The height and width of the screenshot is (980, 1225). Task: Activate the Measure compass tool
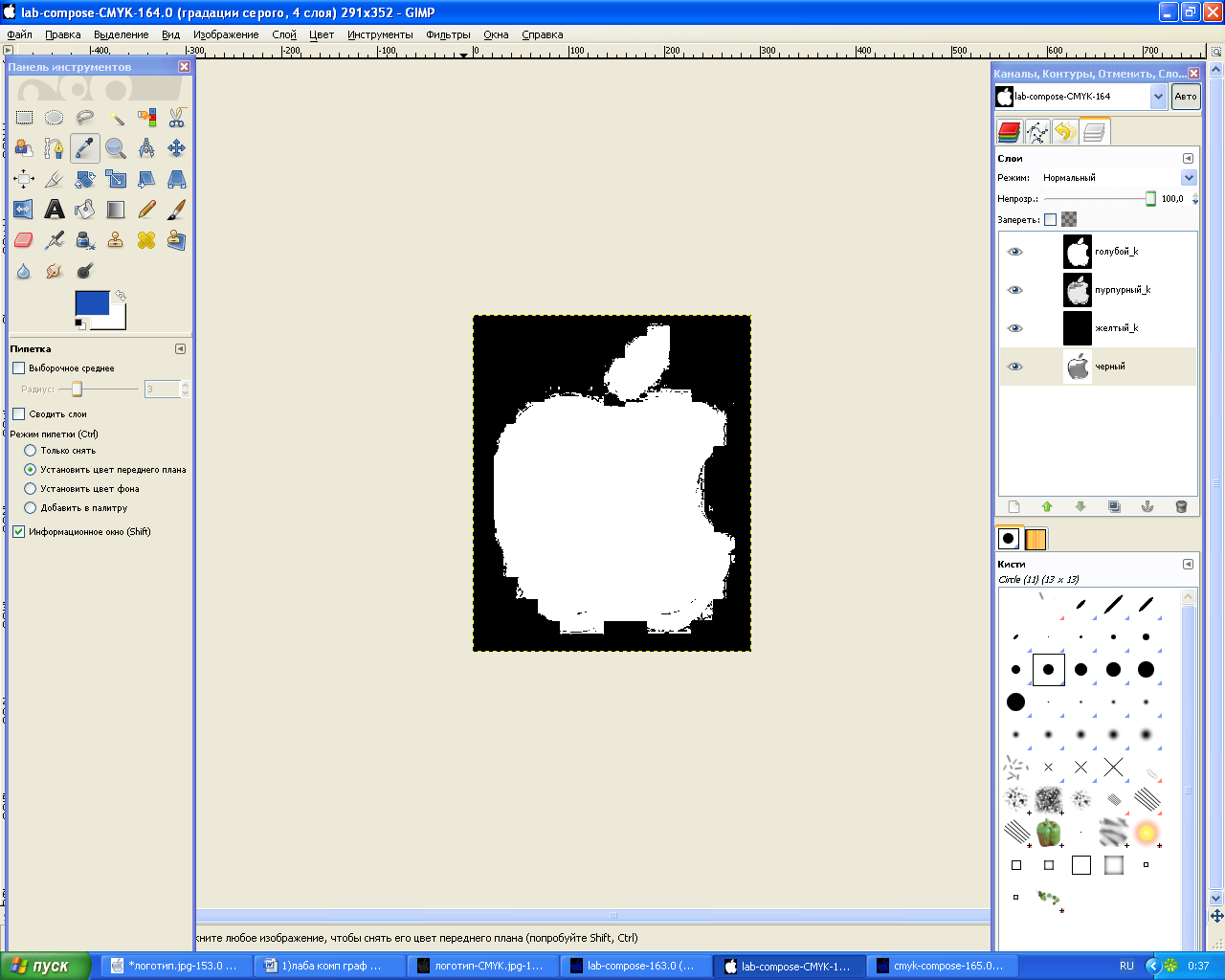pyautogui.click(x=146, y=148)
